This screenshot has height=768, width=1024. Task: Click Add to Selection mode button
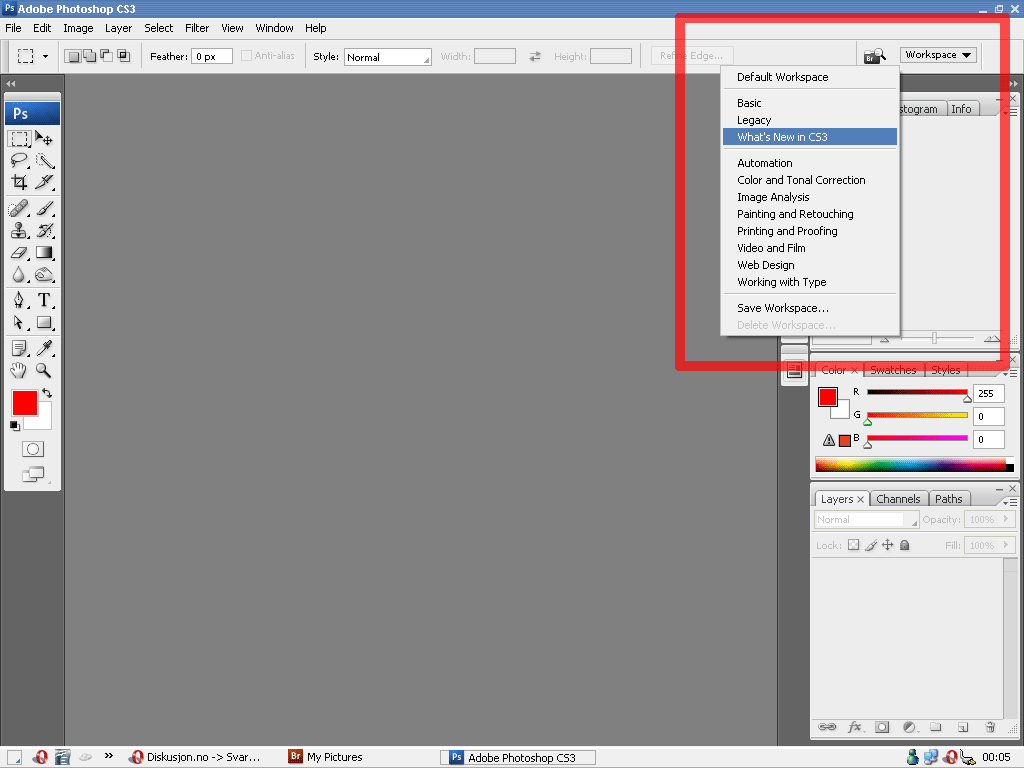89,56
